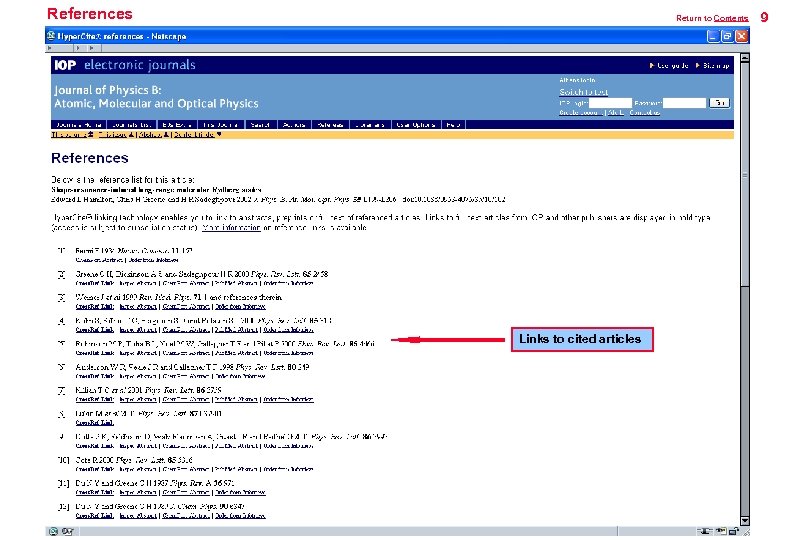Order from Infotrieve for reference 5
The height and width of the screenshot is (540, 794).
(288, 353)
